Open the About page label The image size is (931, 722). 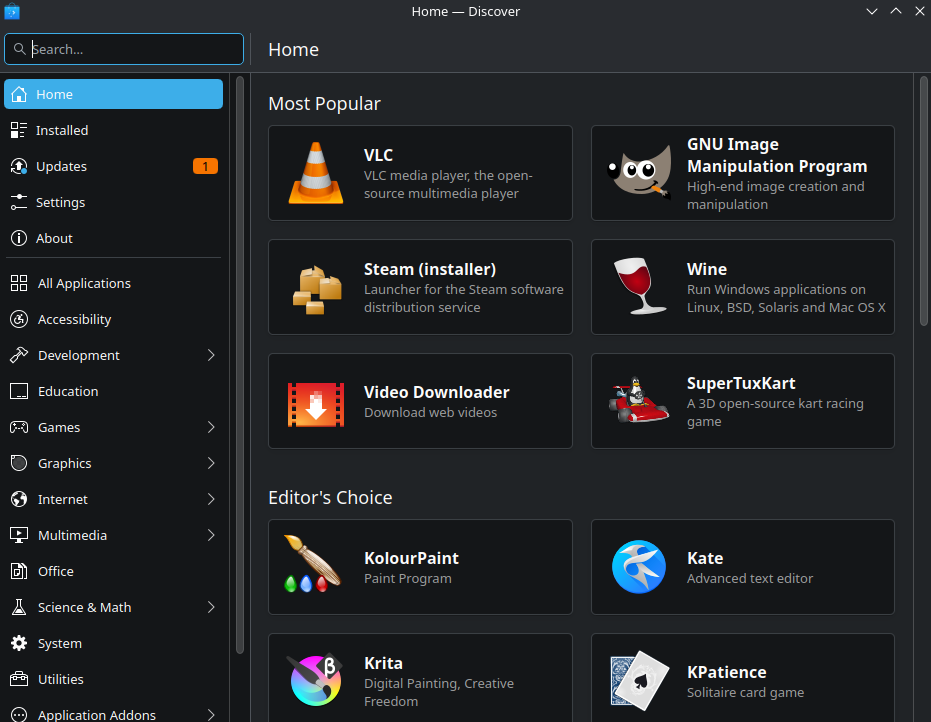point(54,238)
